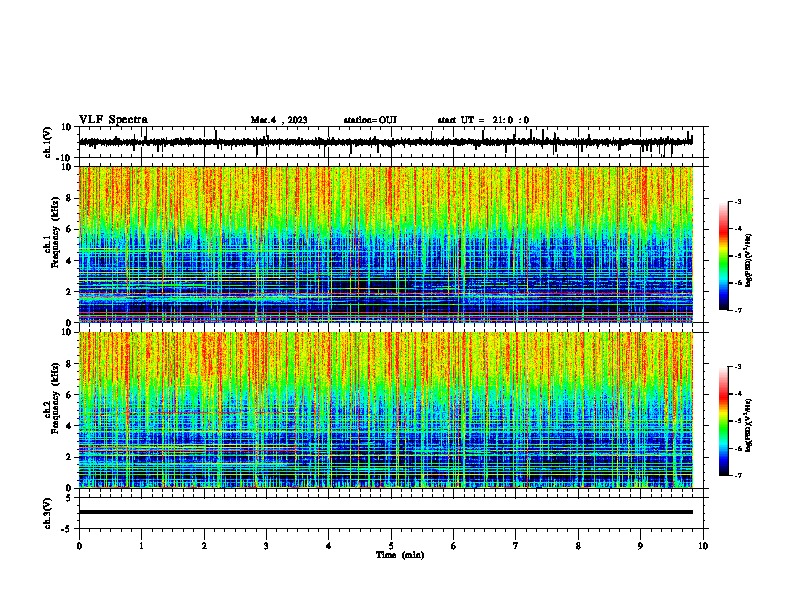Click the thick black ch.3 trace line
792x612 pixels.
pyautogui.click(x=386, y=512)
